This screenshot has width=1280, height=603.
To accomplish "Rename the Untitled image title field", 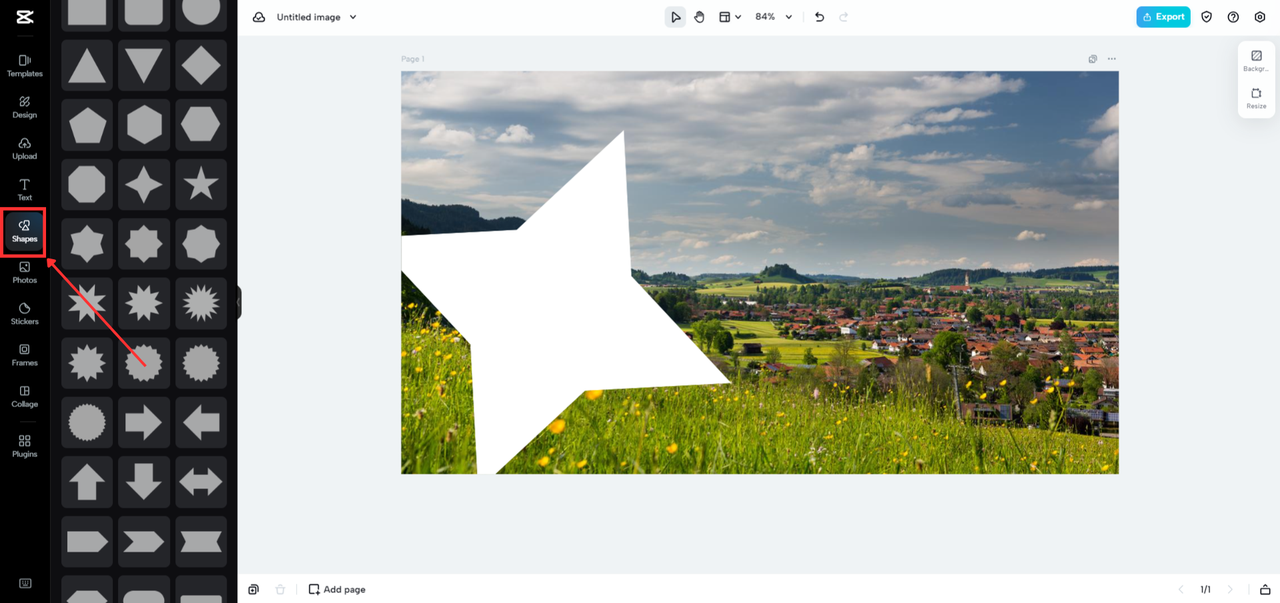I will [x=308, y=17].
